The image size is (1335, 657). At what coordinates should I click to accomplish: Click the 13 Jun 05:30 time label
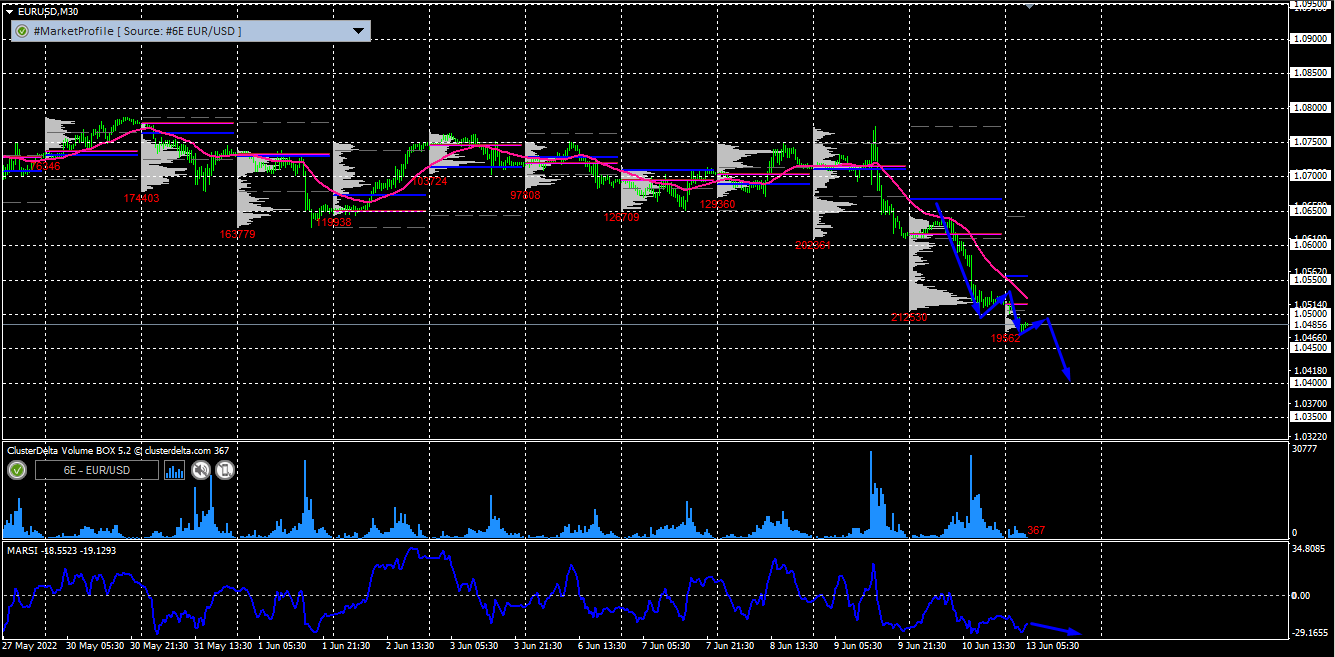tap(1054, 646)
